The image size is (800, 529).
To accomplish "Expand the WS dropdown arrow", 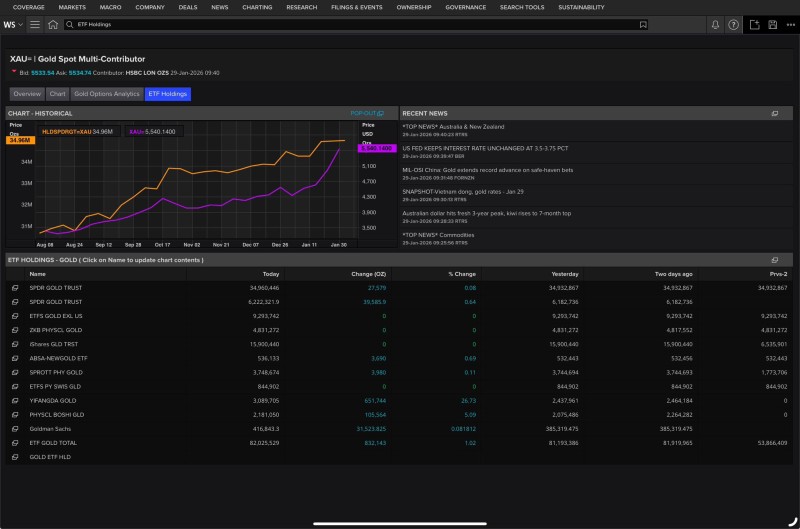I will point(21,24).
